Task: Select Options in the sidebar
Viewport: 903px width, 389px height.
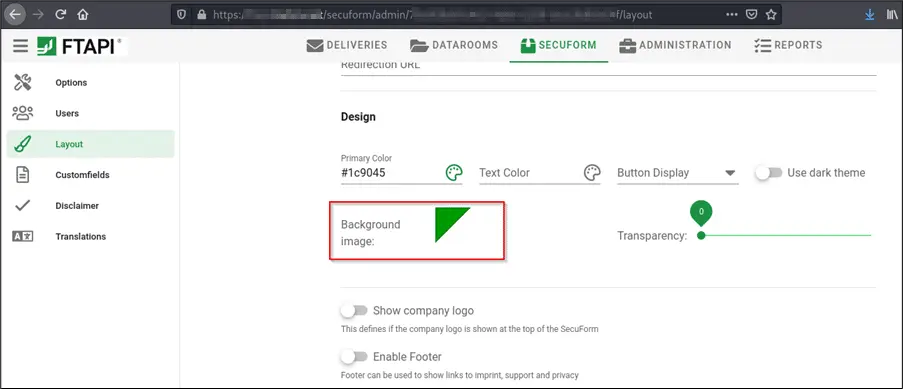Action: coord(90,82)
